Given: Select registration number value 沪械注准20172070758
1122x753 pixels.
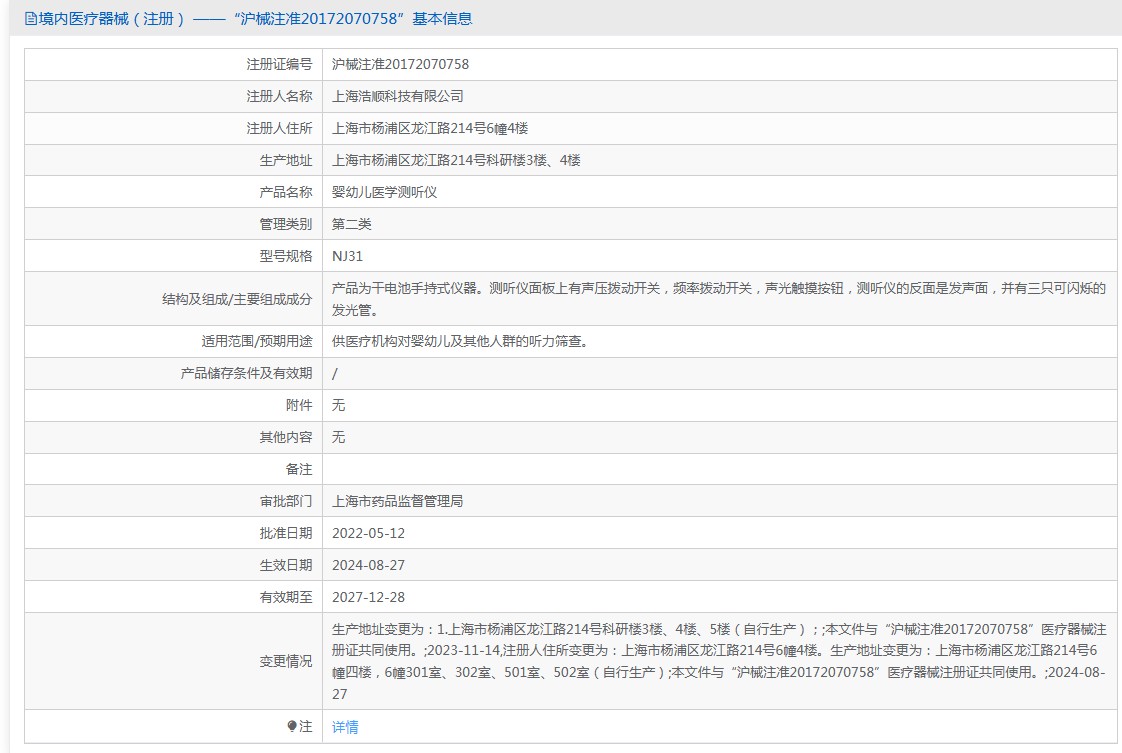Looking at the screenshot, I should [x=401, y=64].
